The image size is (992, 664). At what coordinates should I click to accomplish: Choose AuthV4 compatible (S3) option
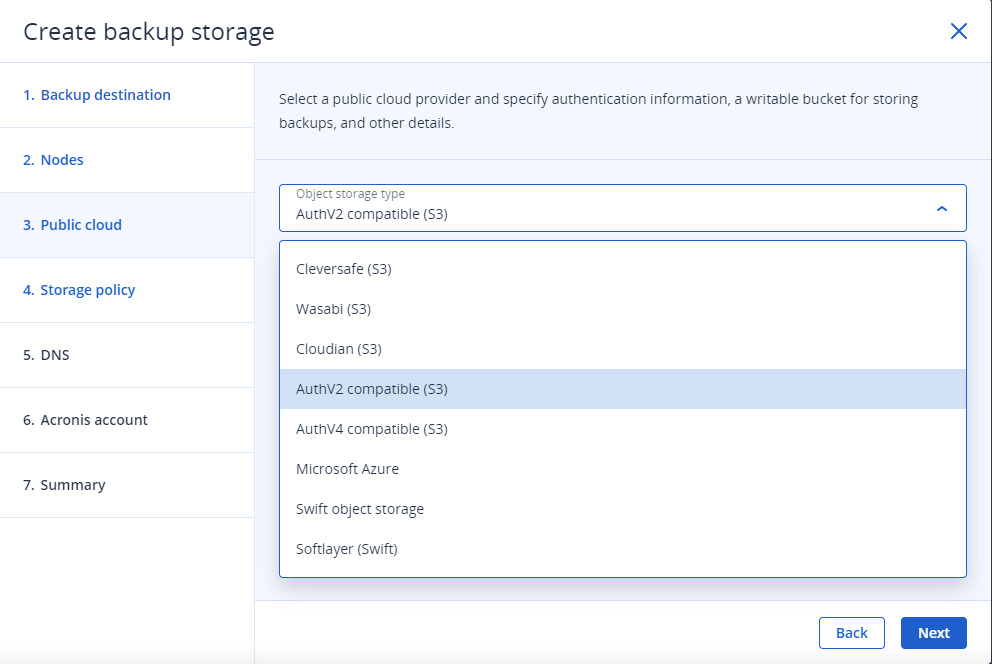tap(623, 429)
